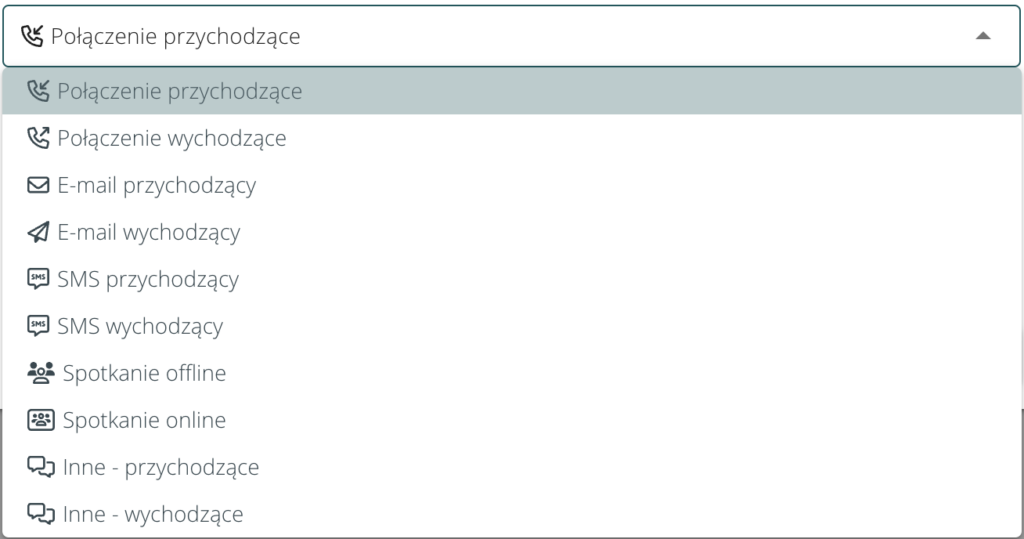Click the SMS bubble icon for outgoing SMS
The width and height of the screenshot is (1024, 539).
[38, 327]
